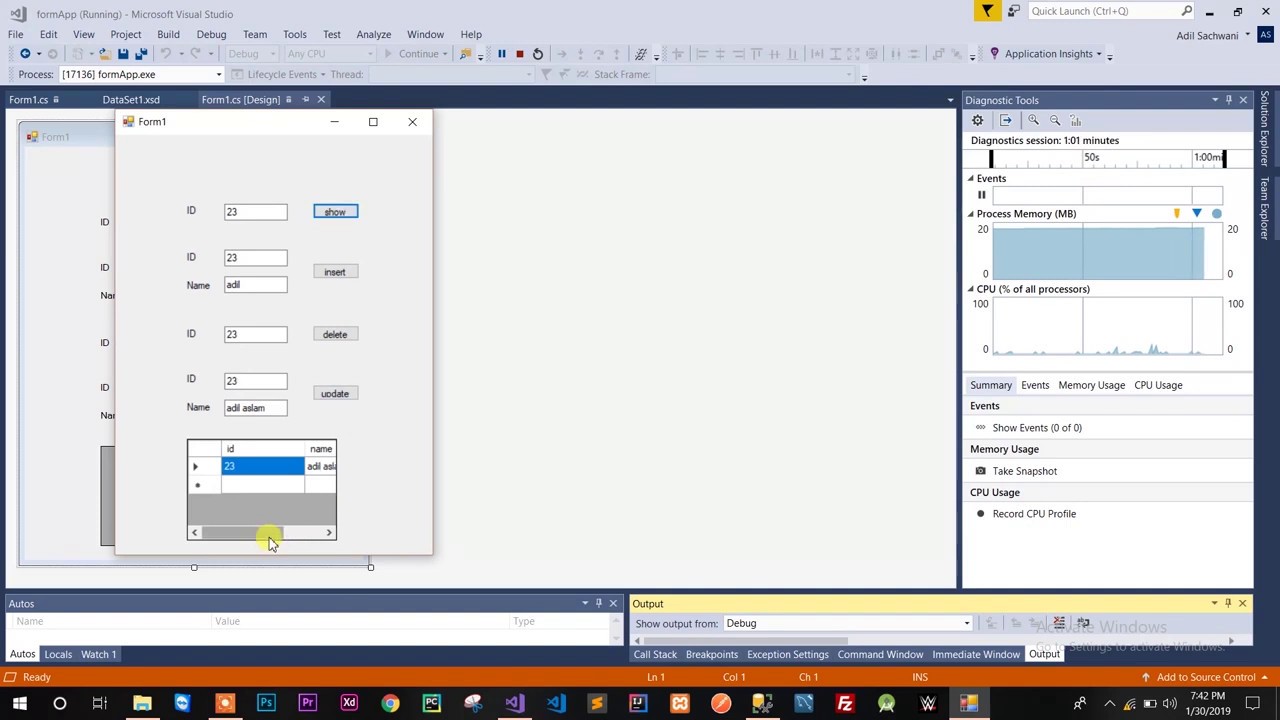The width and height of the screenshot is (1280, 720).
Task: Collapse the CPU (% of all processors) section
Action: click(970, 289)
